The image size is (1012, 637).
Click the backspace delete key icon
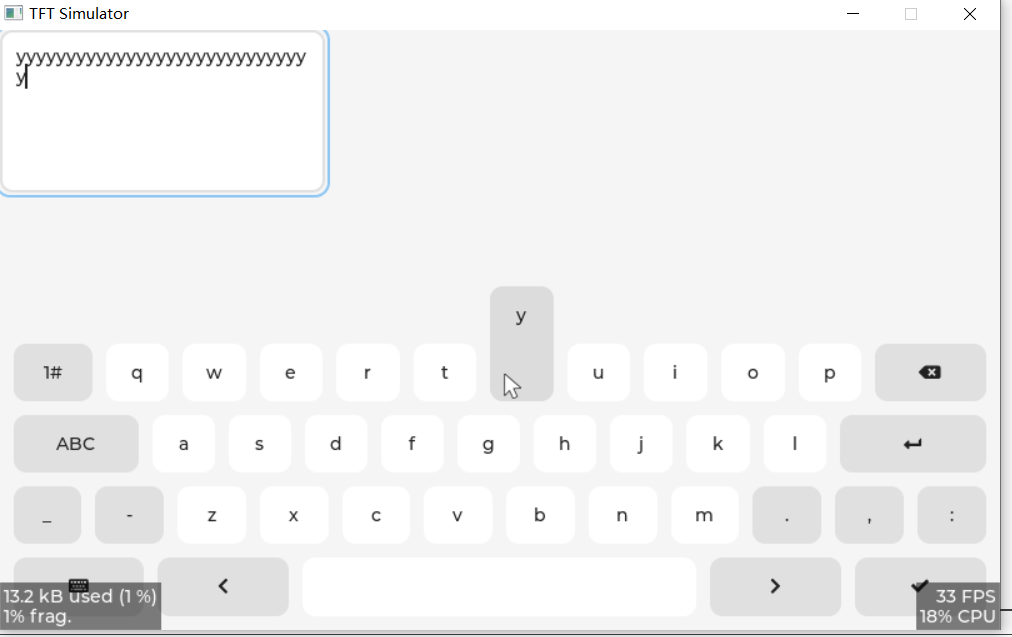click(930, 372)
